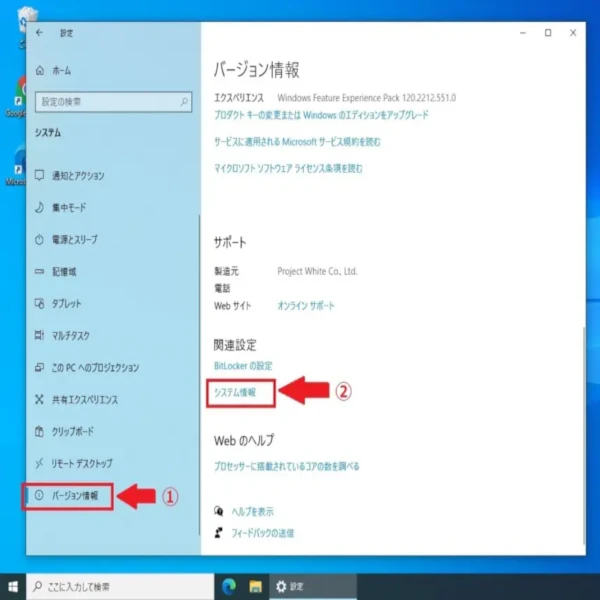Open 記憶域 storage settings
Image resolution: width=600 pixels, height=600 pixels.
64,272
